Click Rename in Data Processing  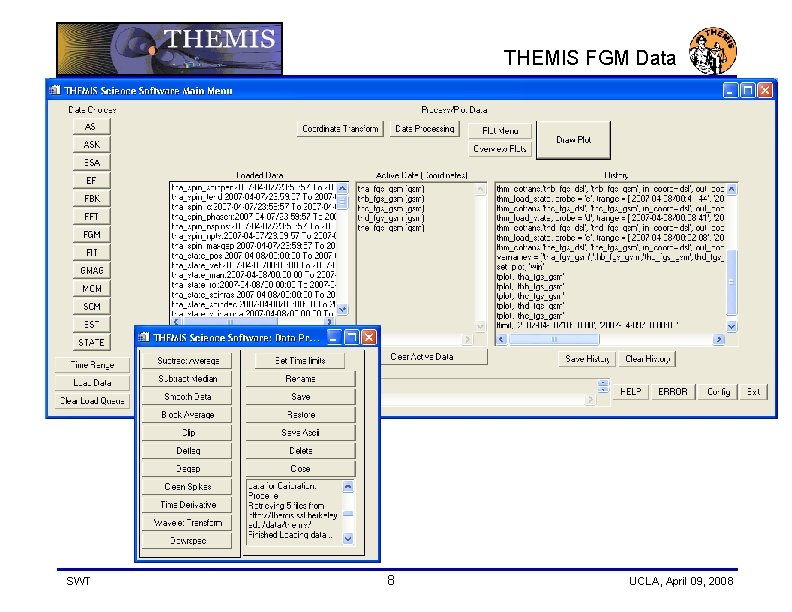301,379
